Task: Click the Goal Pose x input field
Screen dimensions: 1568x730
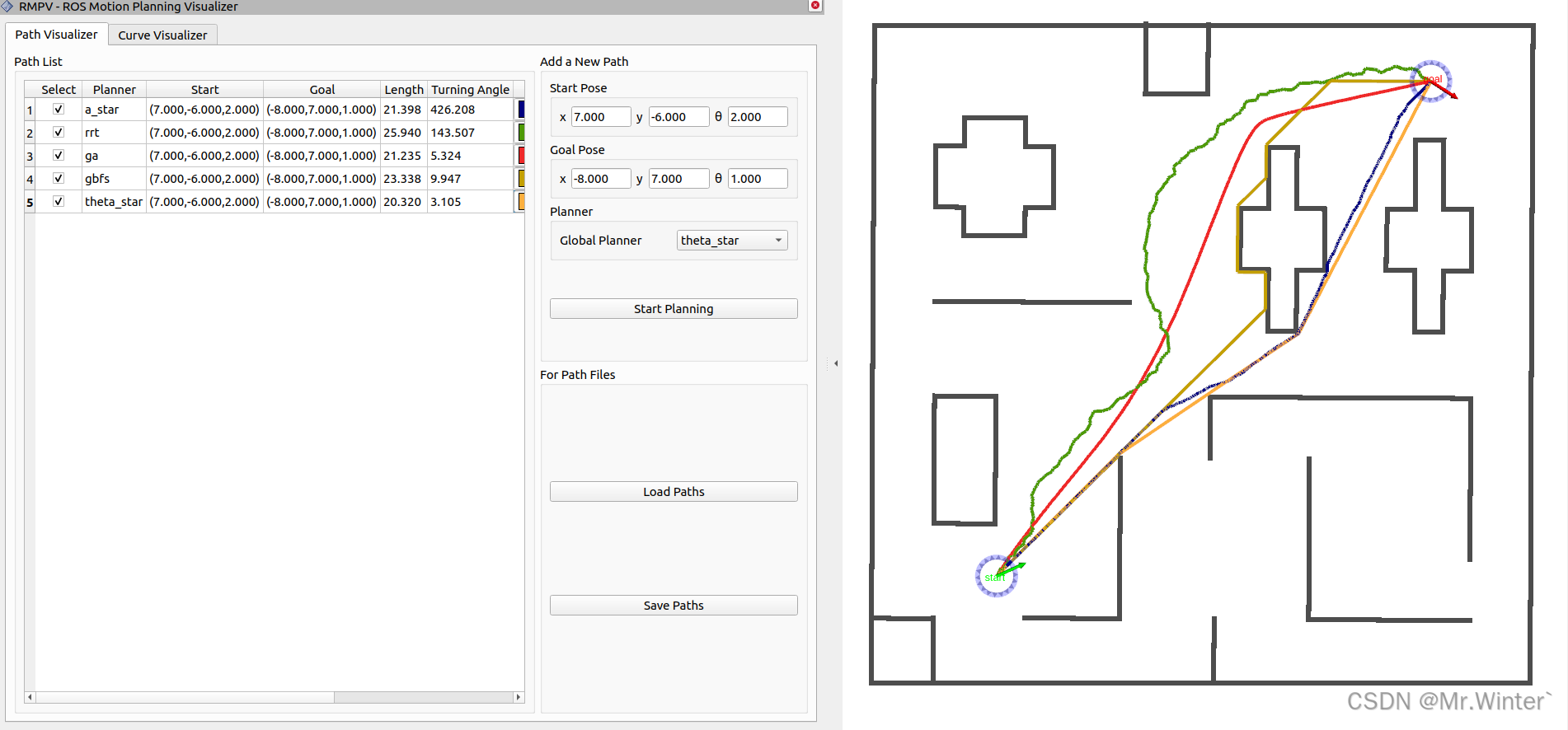Action: coord(601,179)
